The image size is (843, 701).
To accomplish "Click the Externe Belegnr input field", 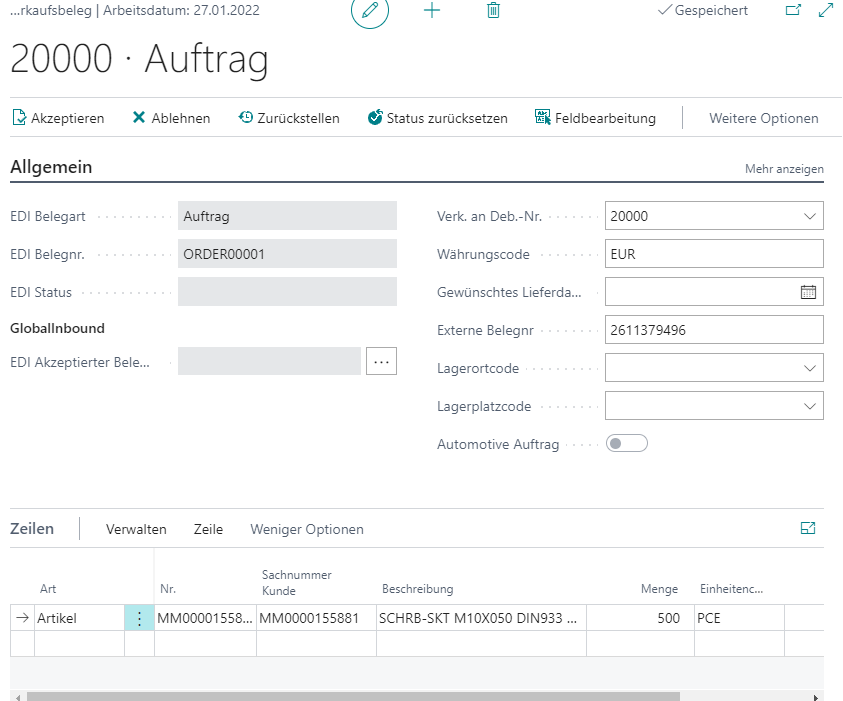I will pos(714,330).
